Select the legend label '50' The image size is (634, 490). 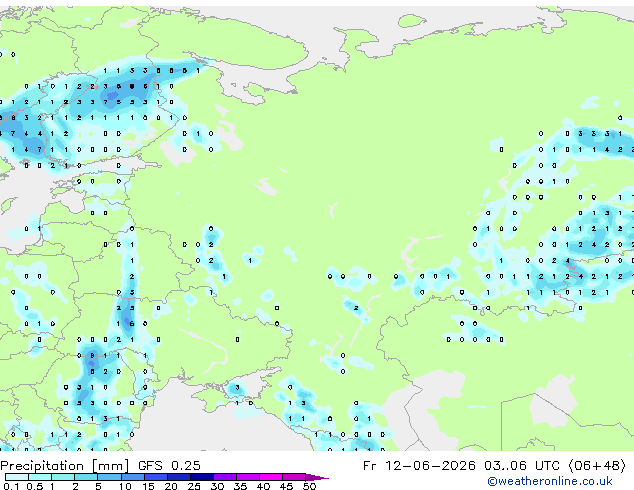pos(309,486)
